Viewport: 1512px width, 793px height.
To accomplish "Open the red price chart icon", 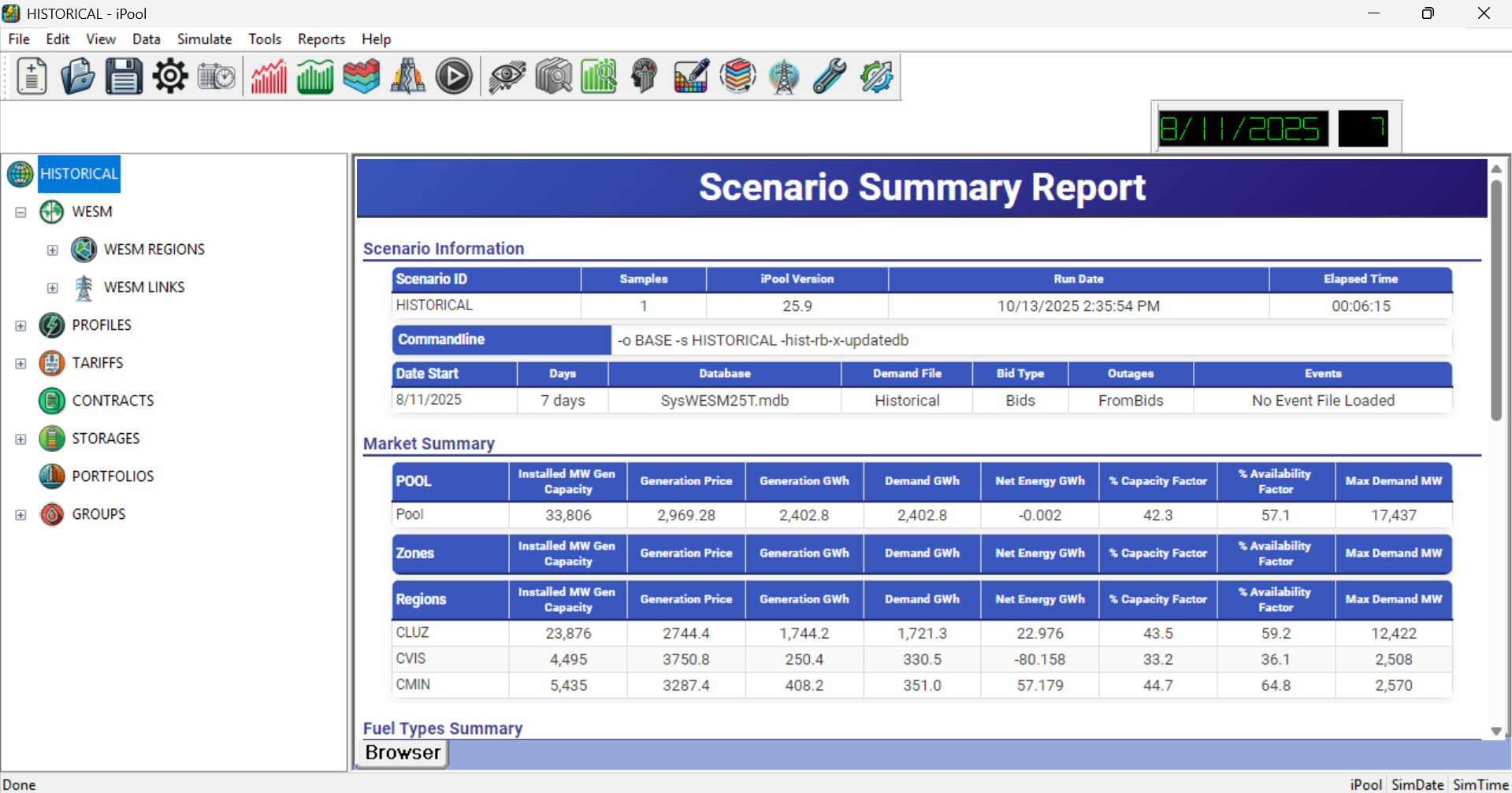I will pyautogui.click(x=269, y=77).
